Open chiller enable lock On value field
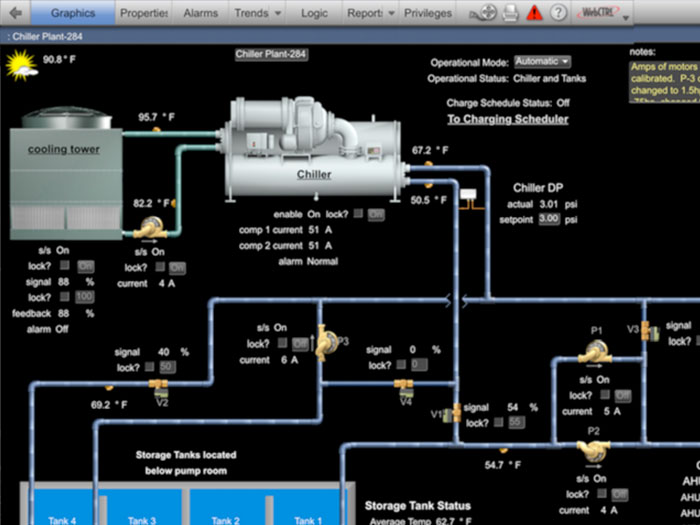This screenshot has height=525, width=700. point(376,215)
